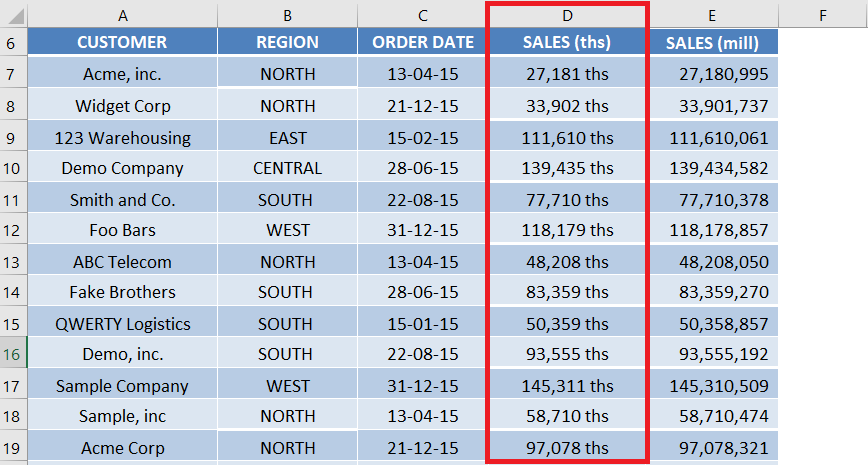This screenshot has height=465, width=868.
Task: Click the SALES (ths) header cell
Action: (567, 42)
